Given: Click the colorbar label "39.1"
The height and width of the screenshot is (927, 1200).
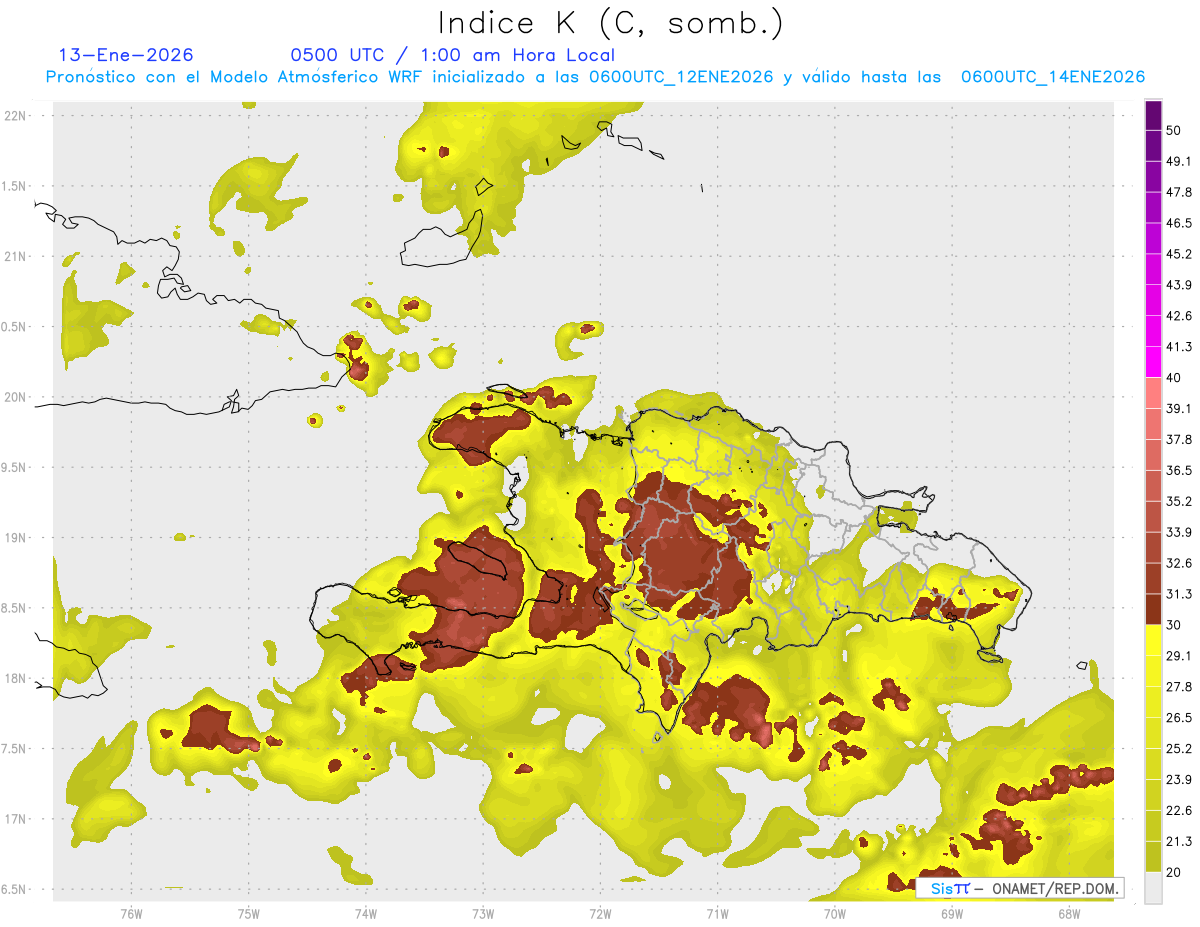Looking at the screenshot, I should click(x=1178, y=409).
